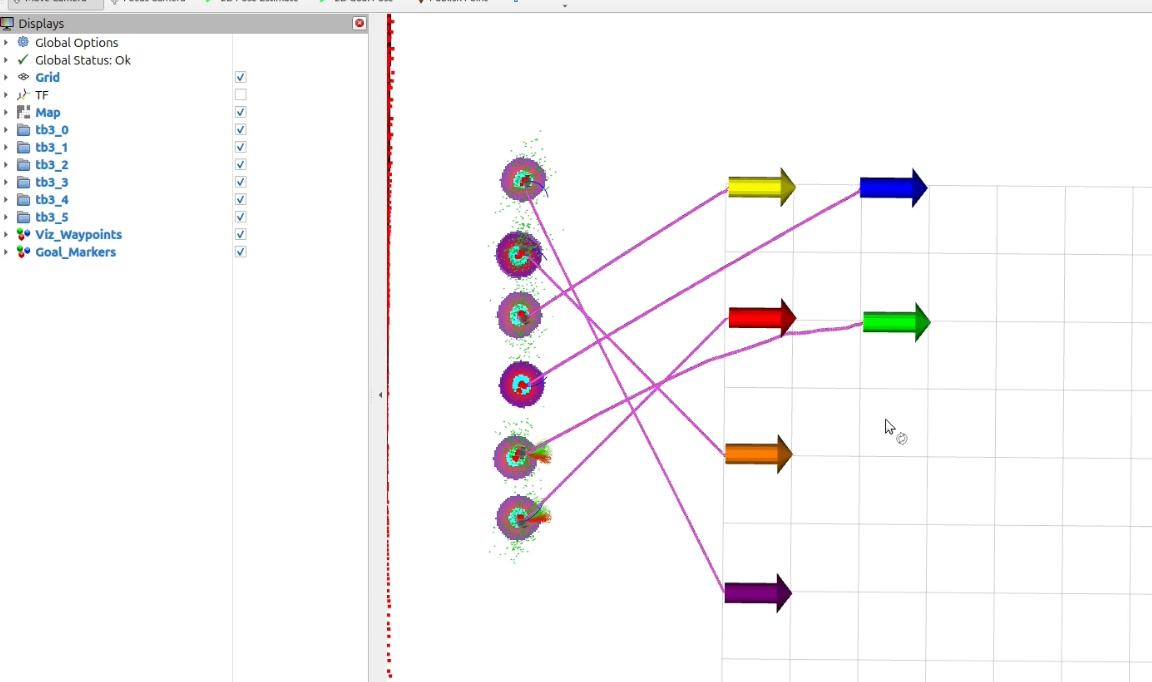The height and width of the screenshot is (682, 1152).
Task: Close the Displays panel
Action: pyautogui.click(x=359, y=23)
